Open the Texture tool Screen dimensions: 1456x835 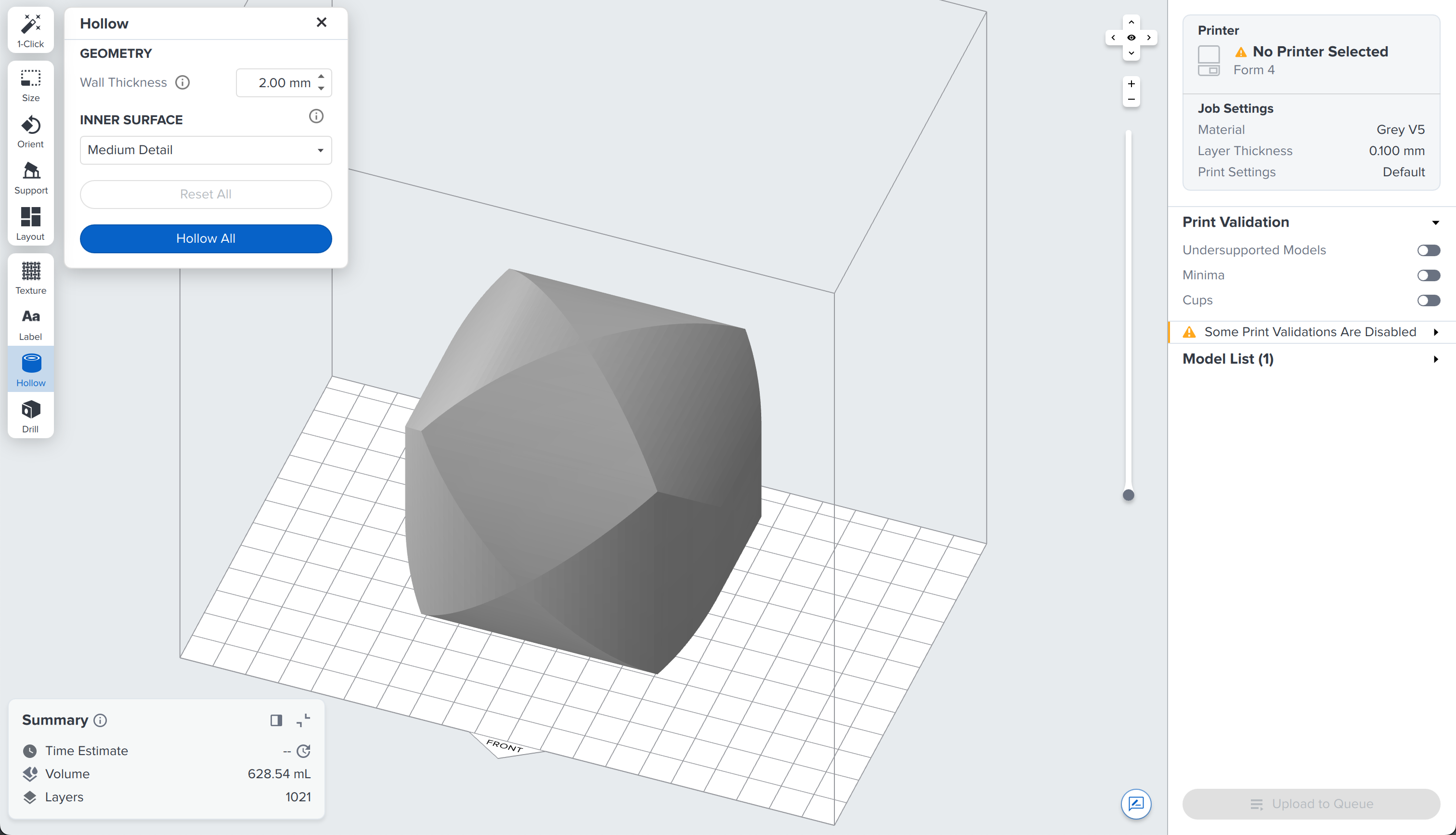pyautogui.click(x=30, y=277)
